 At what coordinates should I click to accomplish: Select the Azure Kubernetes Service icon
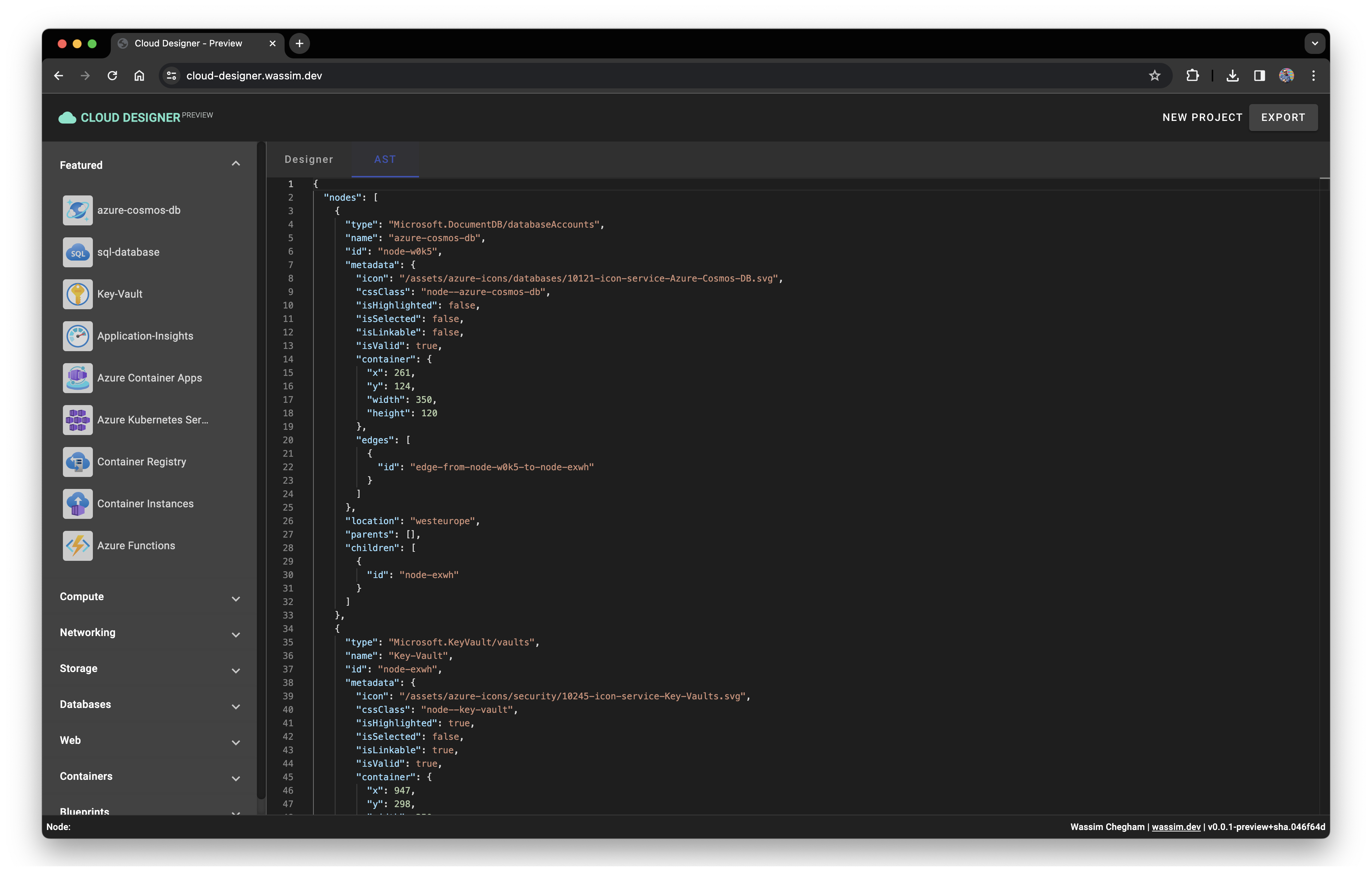pos(78,420)
